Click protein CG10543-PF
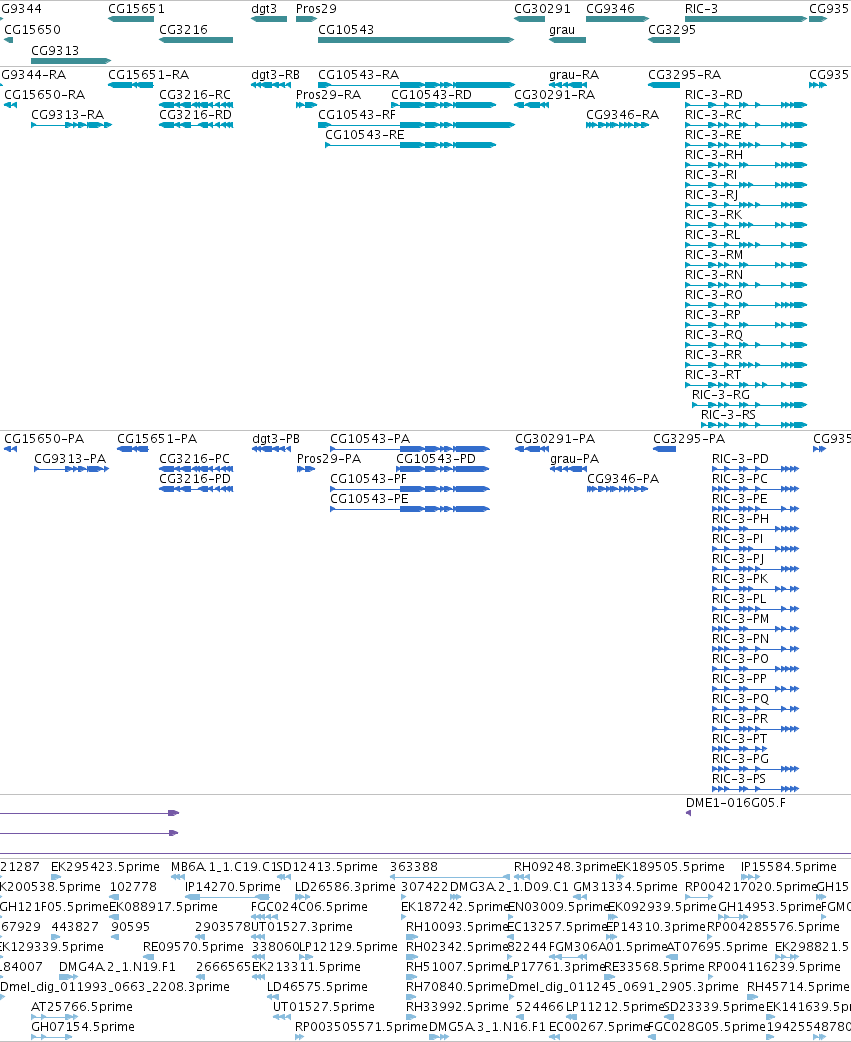 click(x=369, y=479)
